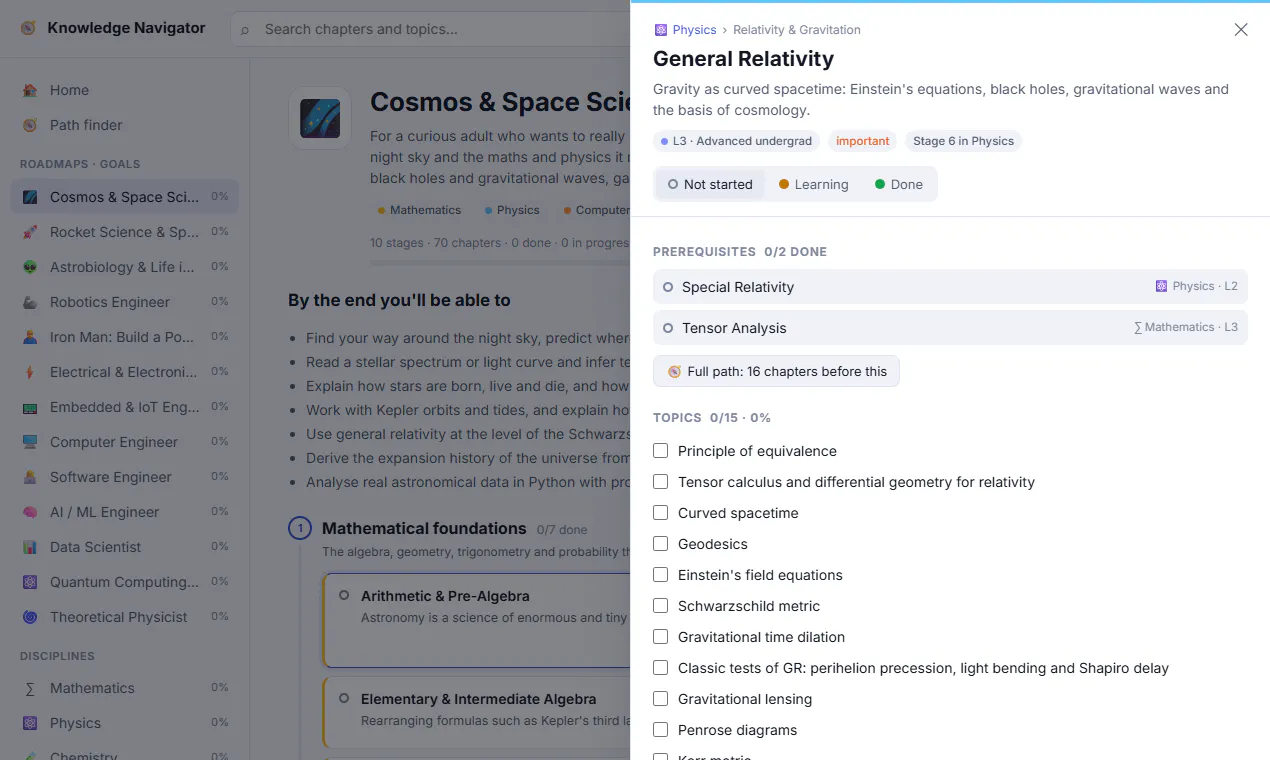Screen dimensions: 1270x760
Task: Tick the Classic tests of GR checkbox
Action: coord(660,668)
